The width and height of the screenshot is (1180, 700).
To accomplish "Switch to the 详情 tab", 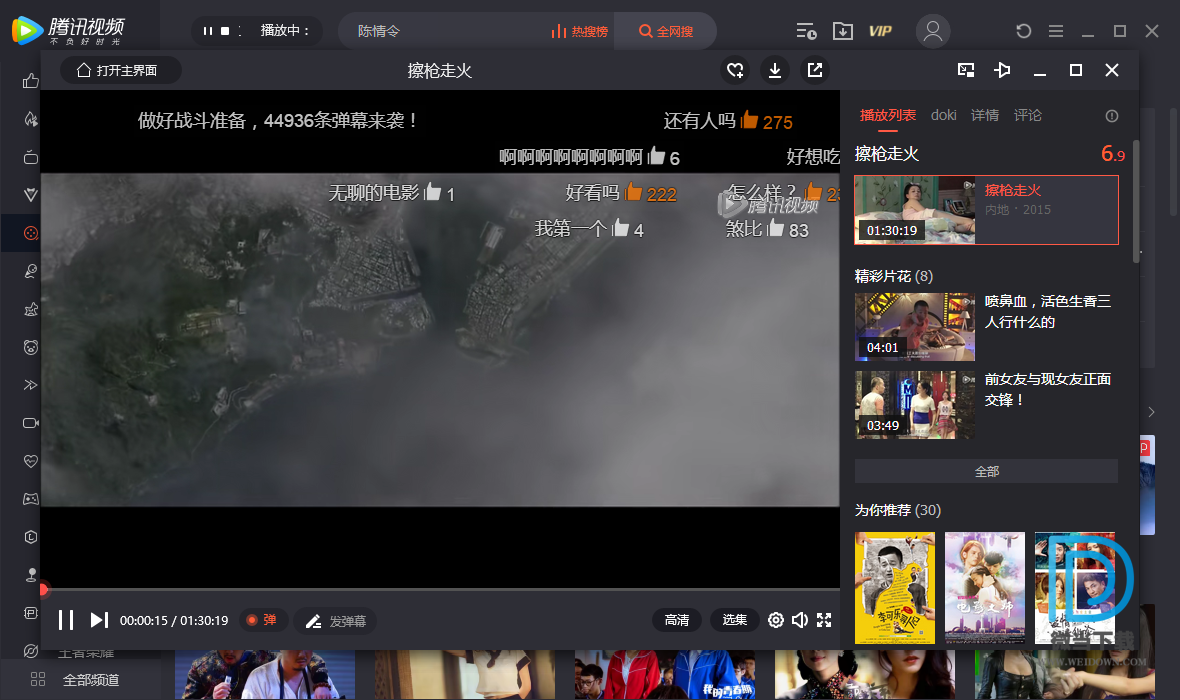I will point(985,115).
